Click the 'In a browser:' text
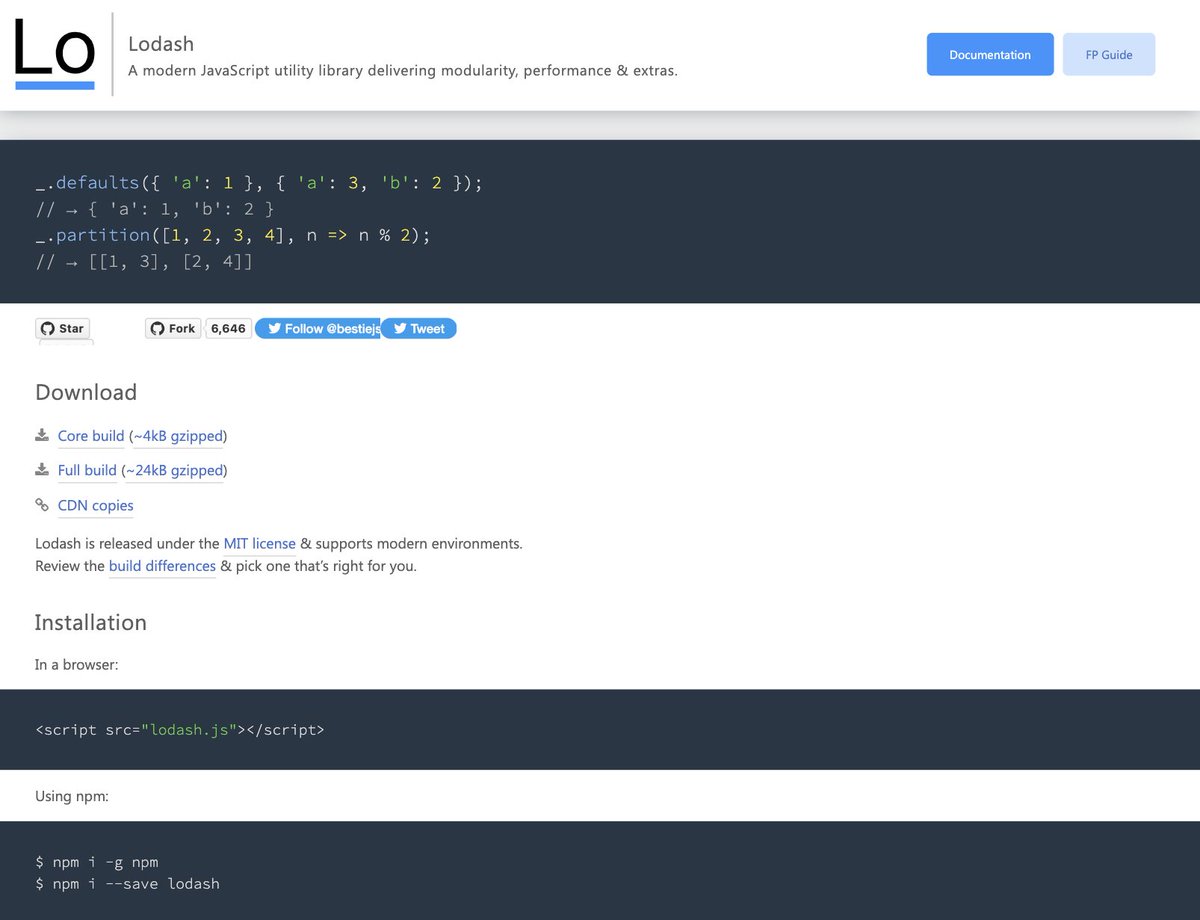Viewport: 1200px width, 920px height. [77, 664]
